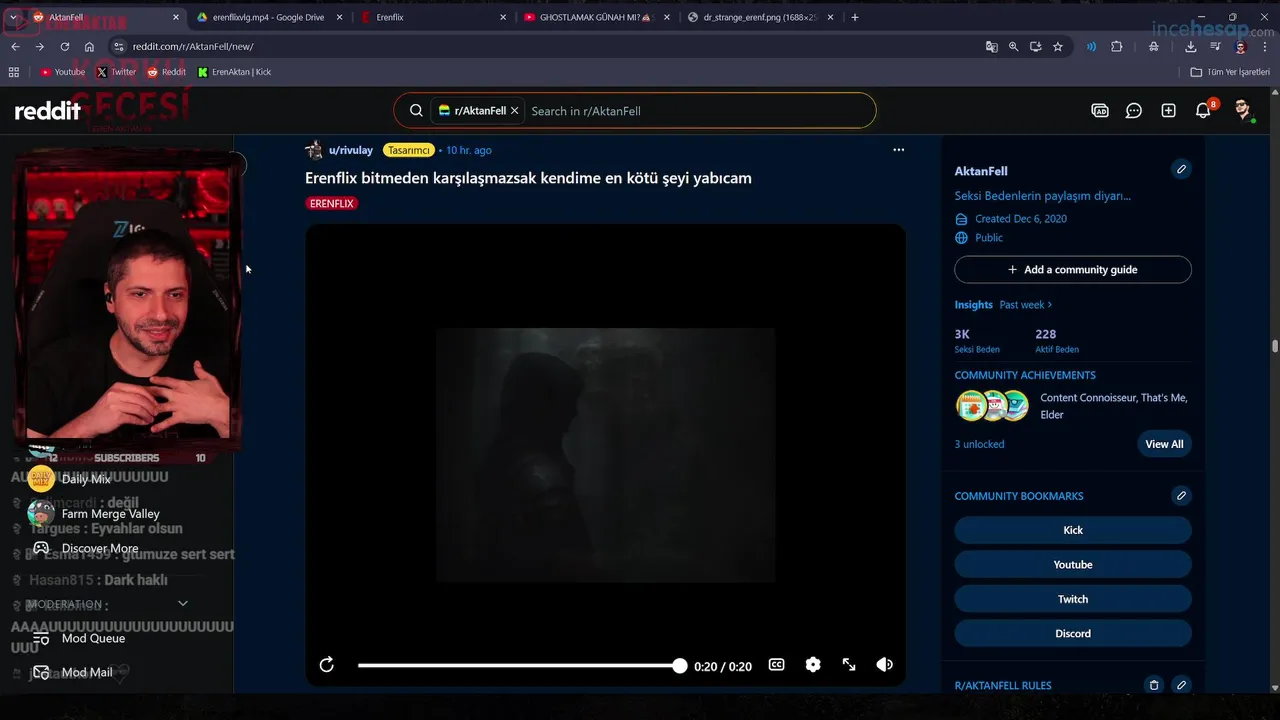Click the dark video frame thumbnail
The width and height of the screenshot is (1280, 720).
point(605,454)
